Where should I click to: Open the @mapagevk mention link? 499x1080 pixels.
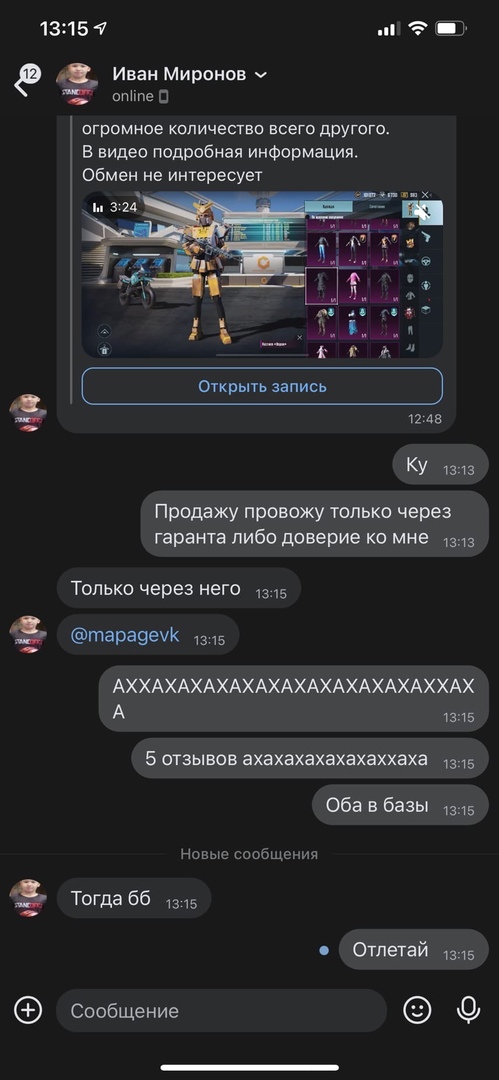pos(125,635)
